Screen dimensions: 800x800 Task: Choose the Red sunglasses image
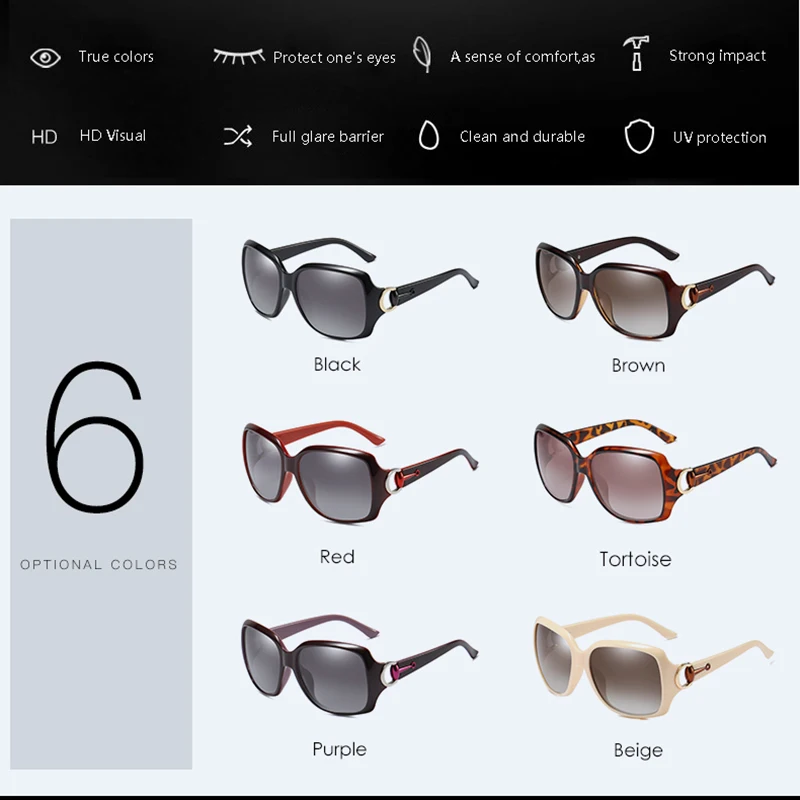pyautogui.click(x=360, y=472)
